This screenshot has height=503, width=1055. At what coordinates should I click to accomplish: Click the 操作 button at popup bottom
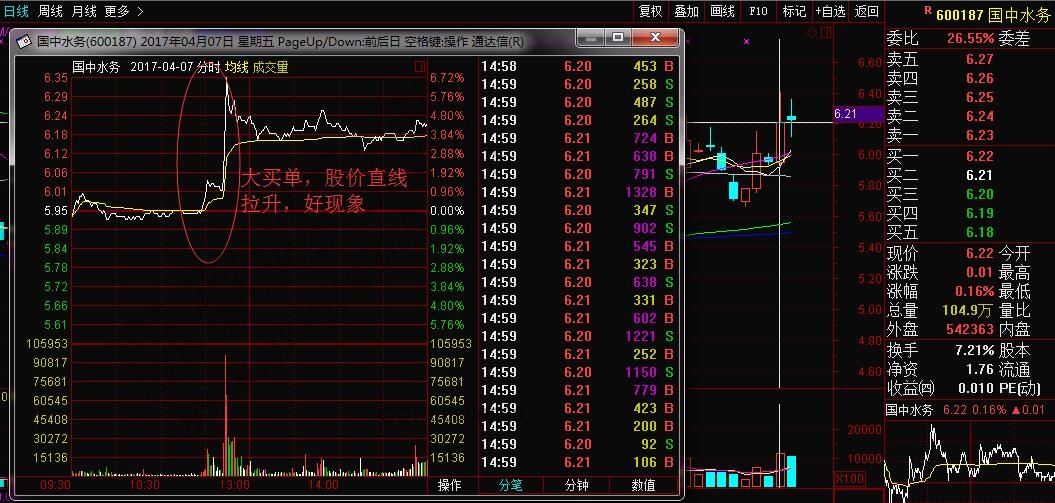450,485
